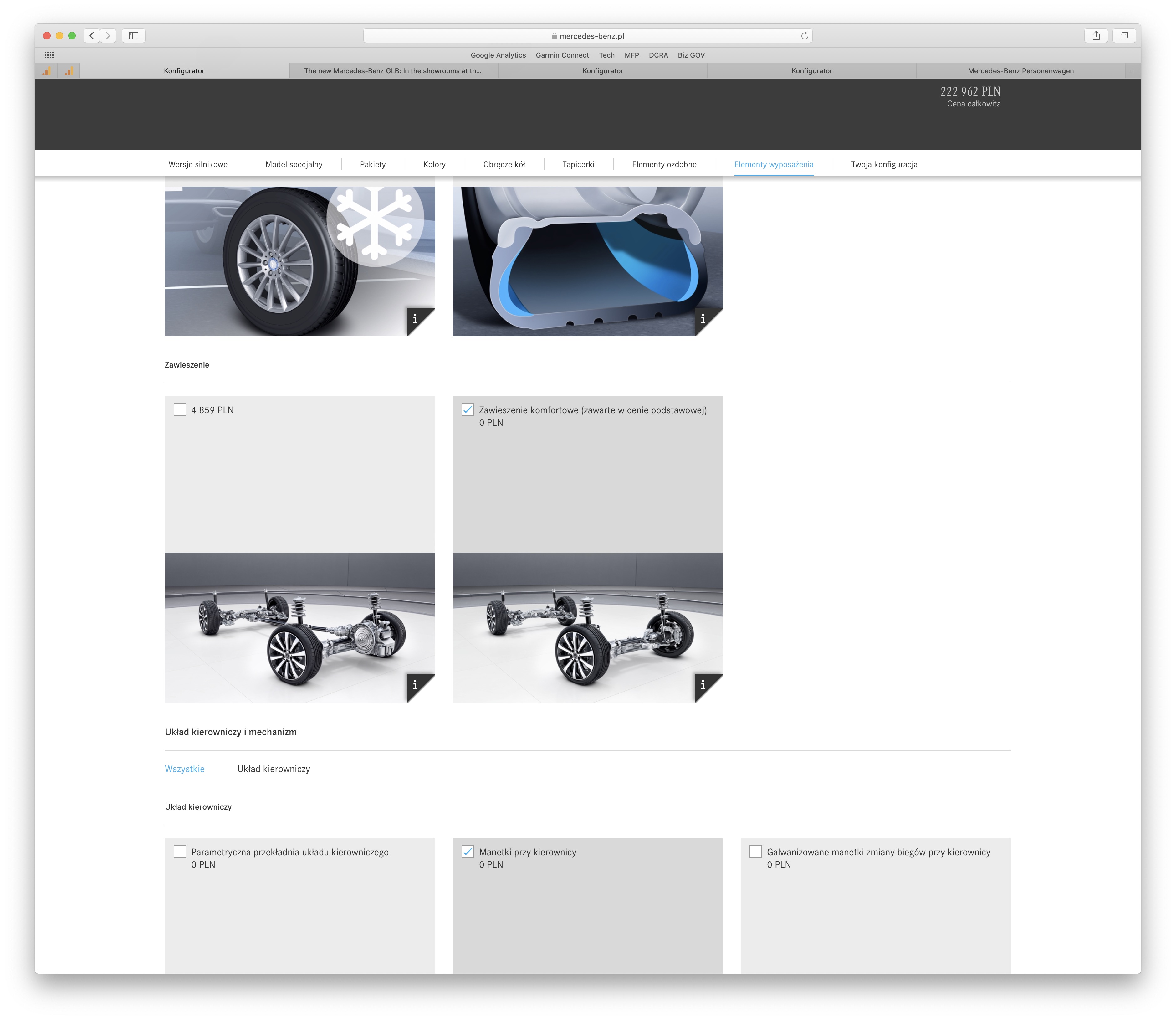This screenshot has width=1176, height=1020.
Task: Uncheck Manetki przy kierownicy
Action: click(x=468, y=852)
